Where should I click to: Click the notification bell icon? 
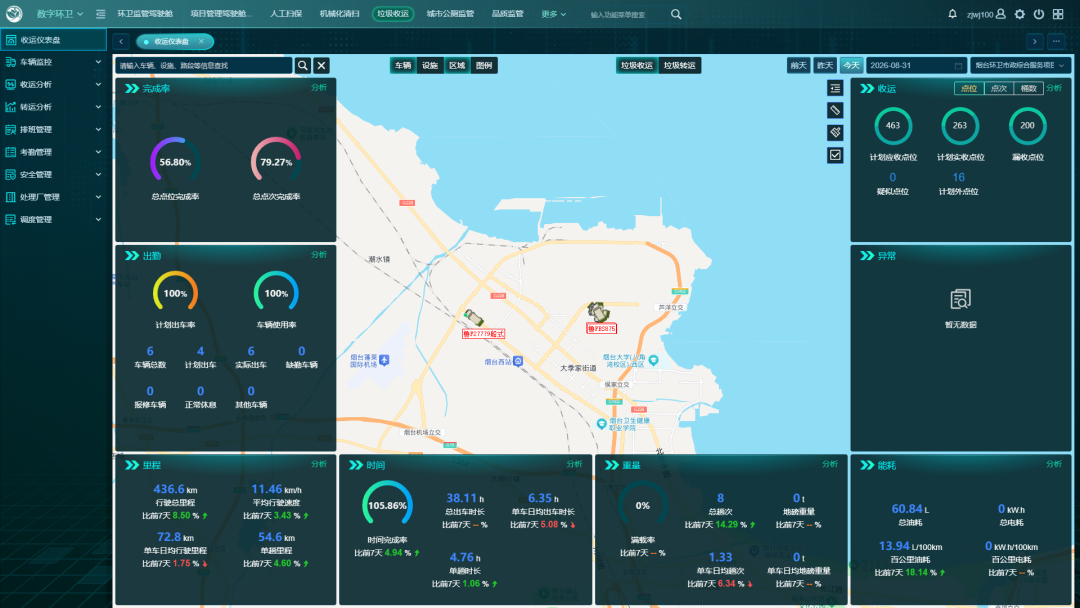click(952, 14)
